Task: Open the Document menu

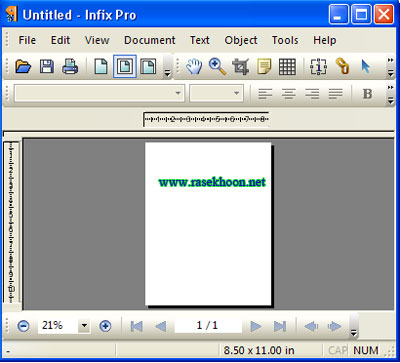Action: pyautogui.click(x=150, y=40)
